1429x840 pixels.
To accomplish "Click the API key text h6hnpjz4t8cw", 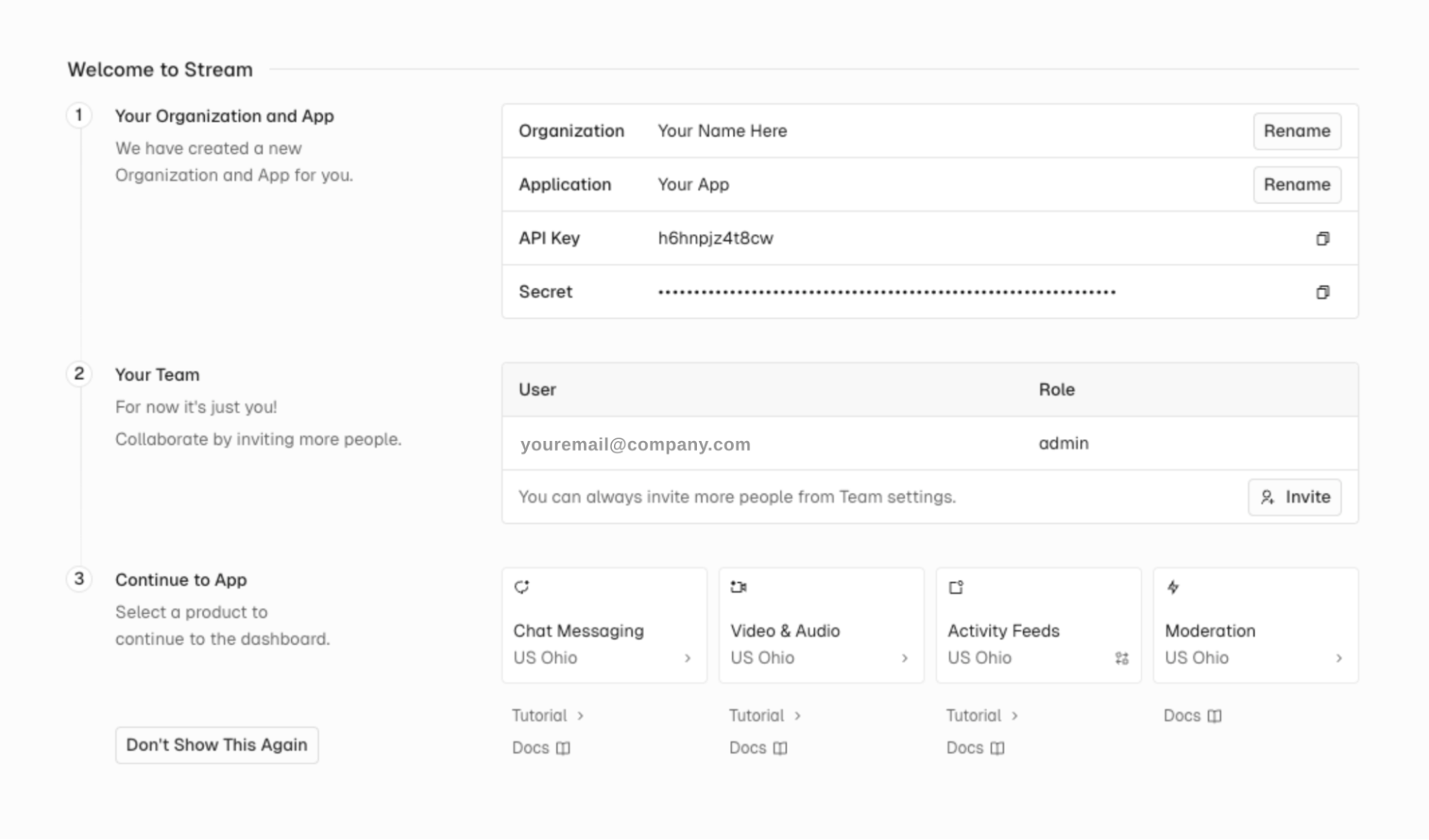I will (x=716, y=239).
